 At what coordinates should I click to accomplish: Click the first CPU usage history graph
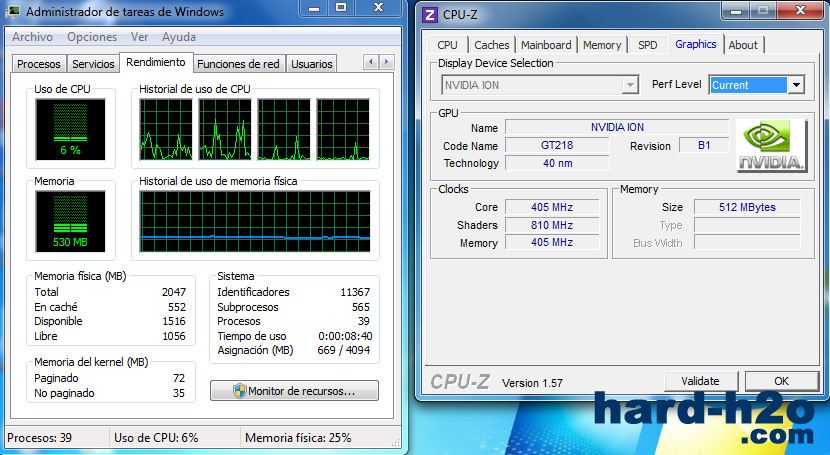166,130
